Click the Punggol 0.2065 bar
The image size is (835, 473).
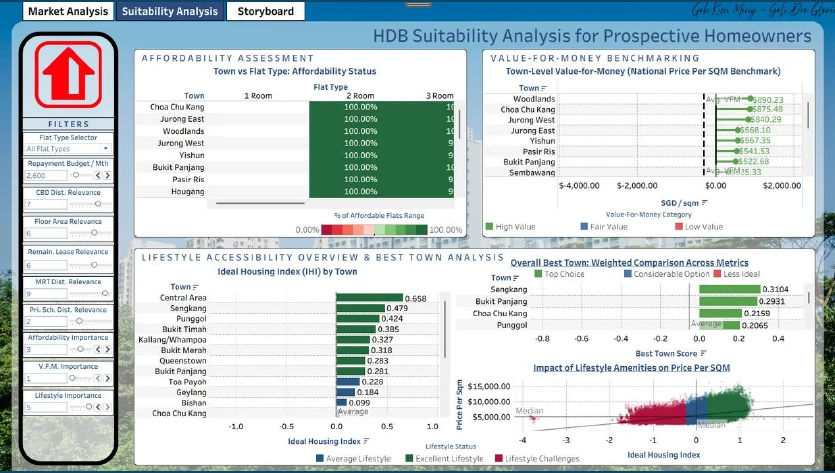click(719, 325)
